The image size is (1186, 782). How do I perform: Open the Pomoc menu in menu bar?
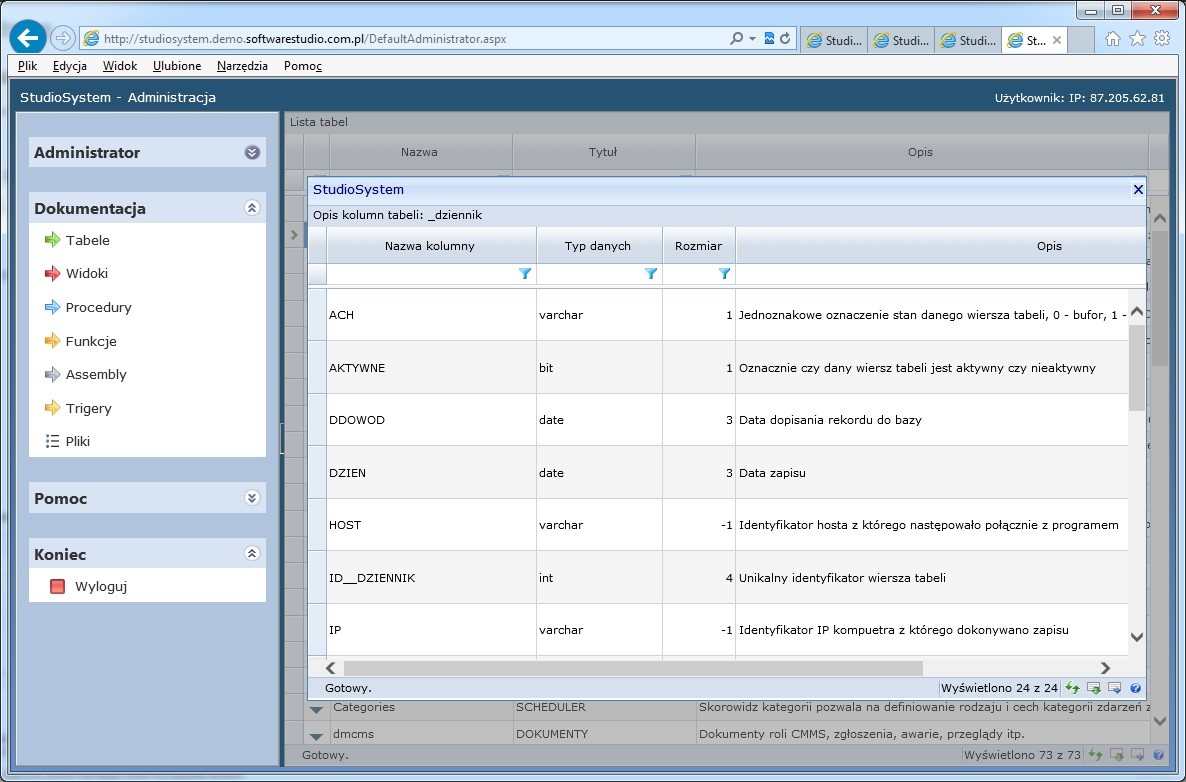click(303, 66)
